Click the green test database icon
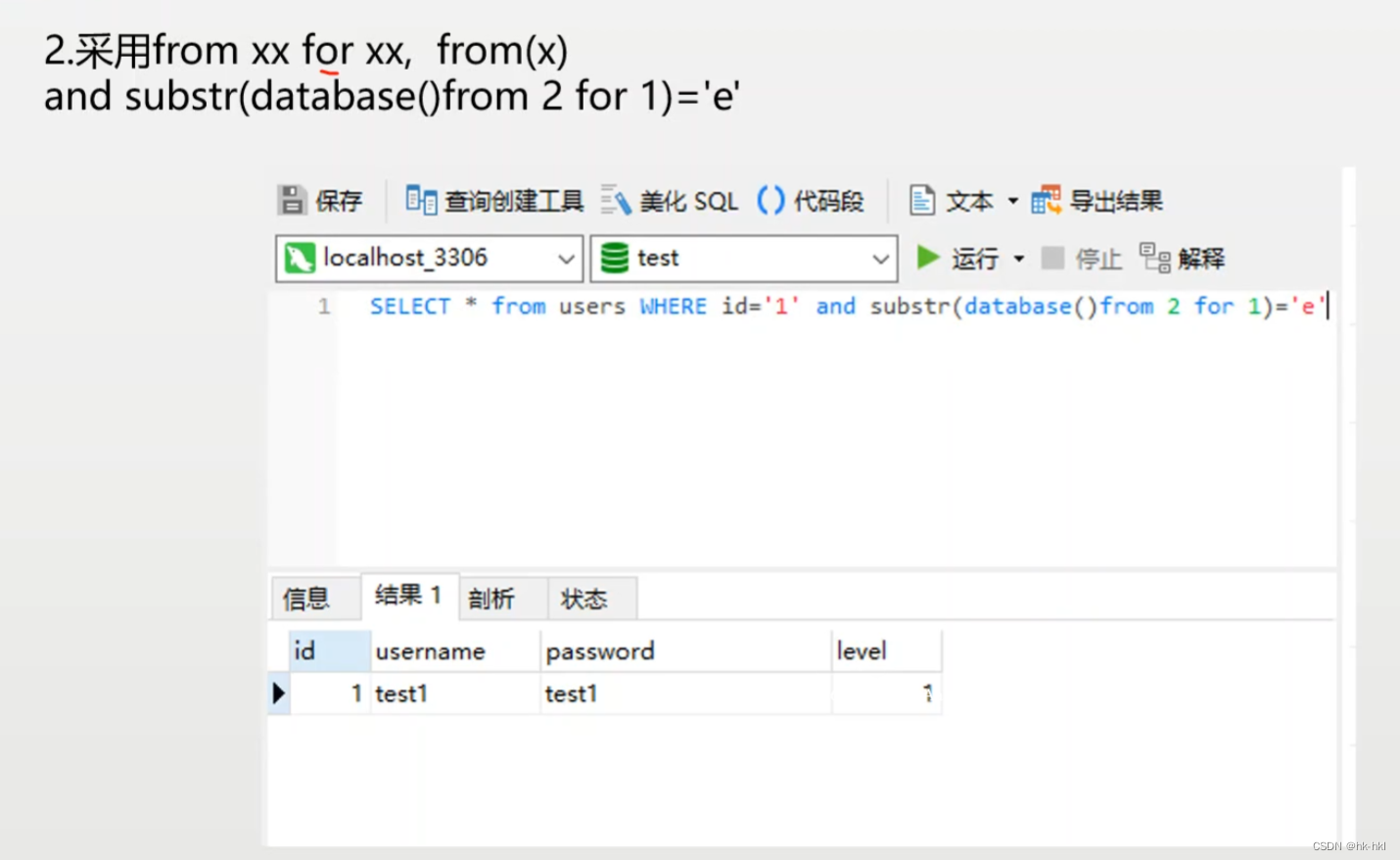 coord(615,259)
